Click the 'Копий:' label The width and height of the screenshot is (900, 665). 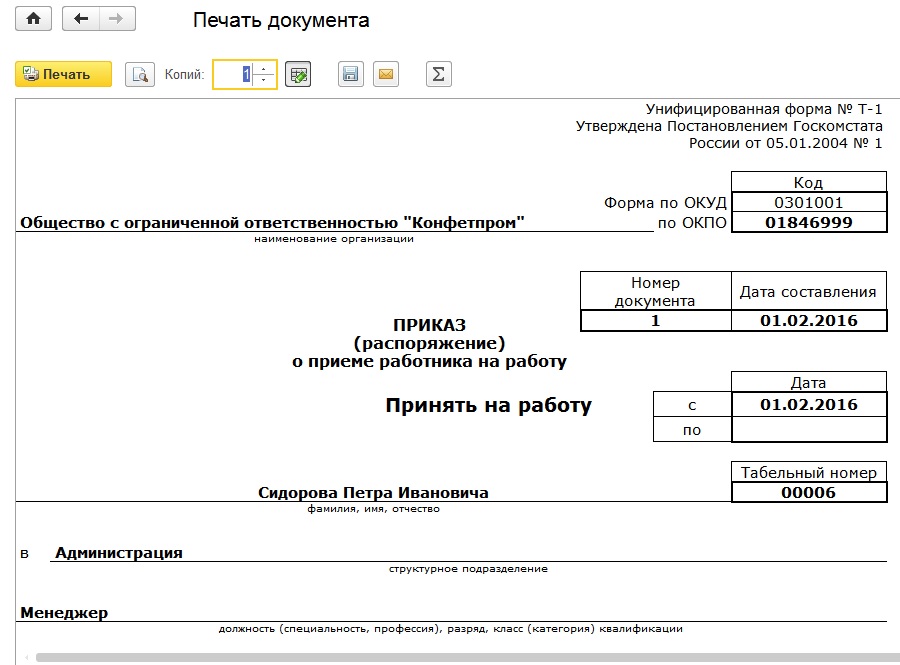click(184, 74)
